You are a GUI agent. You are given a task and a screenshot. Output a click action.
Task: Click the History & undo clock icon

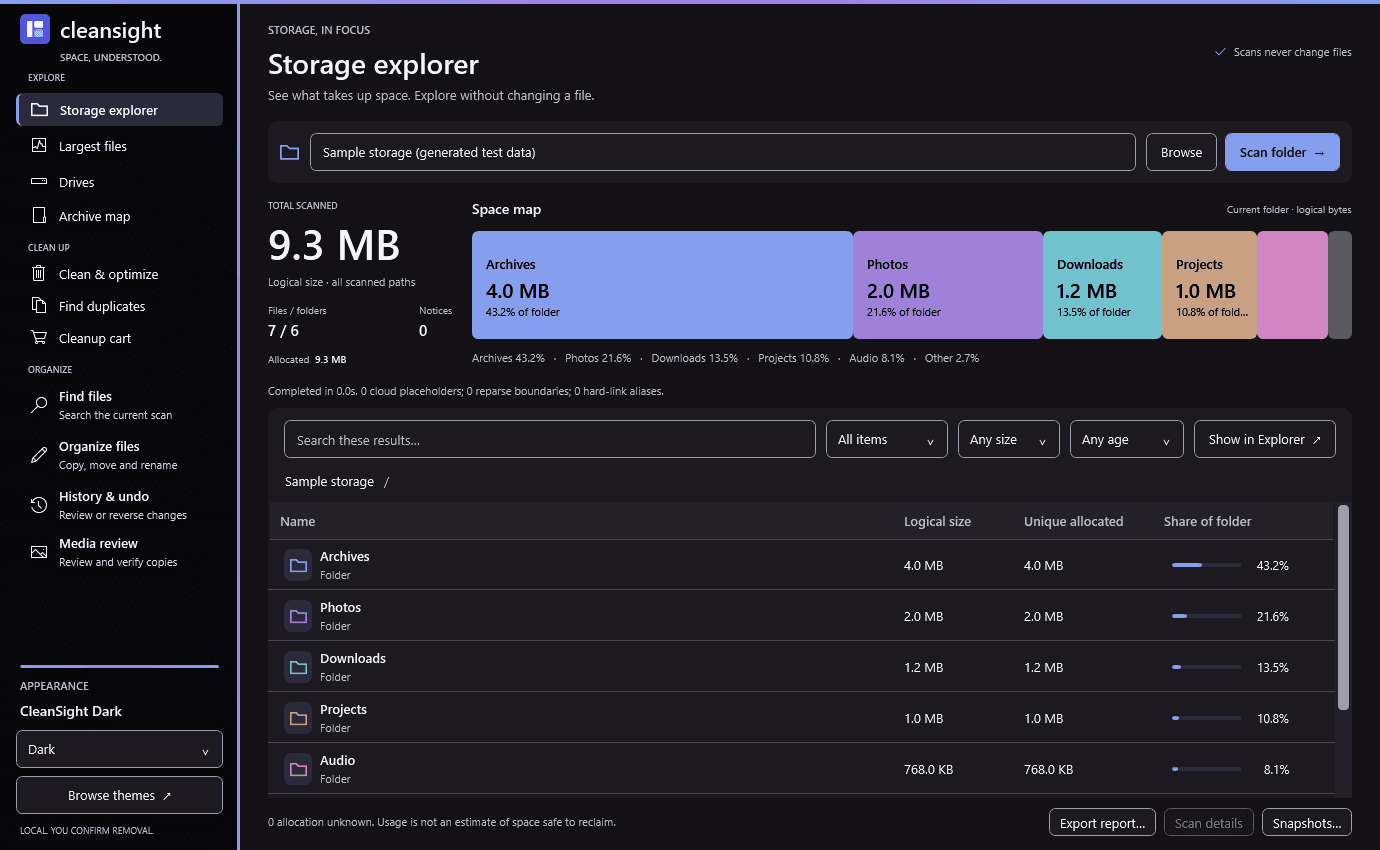(39, 505)
